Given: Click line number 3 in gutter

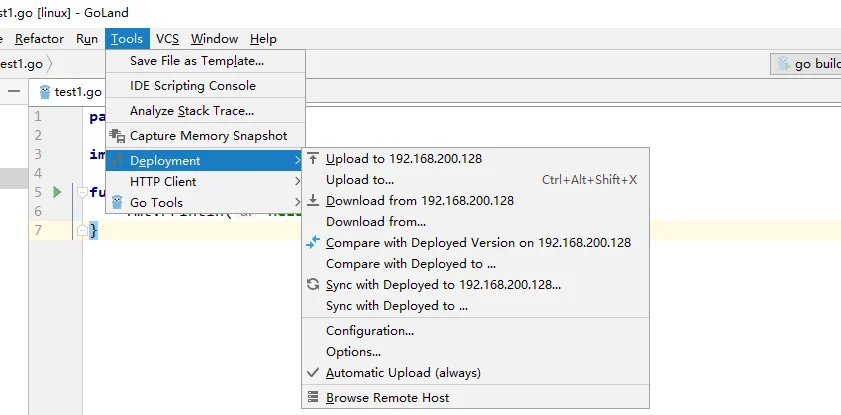Looking at the screenshot, I should click(38, 154).
